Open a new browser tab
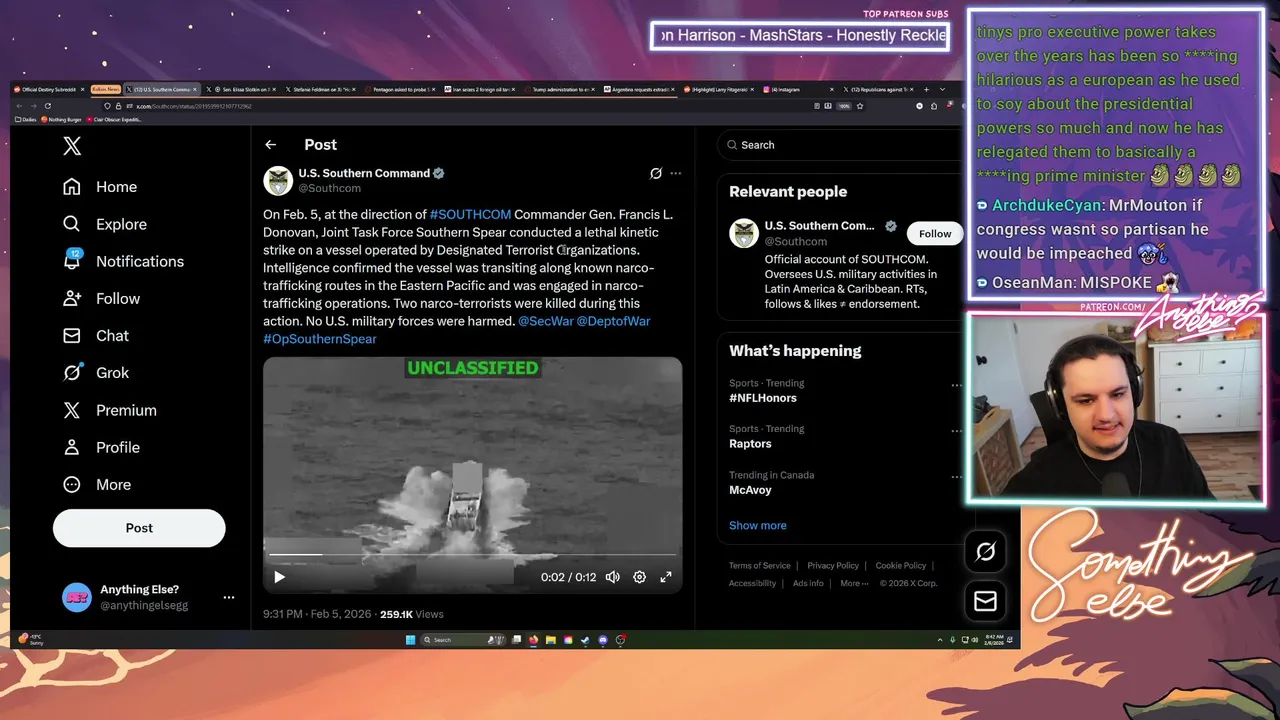This screenshot has width=1280, height=720. (925, 90)
